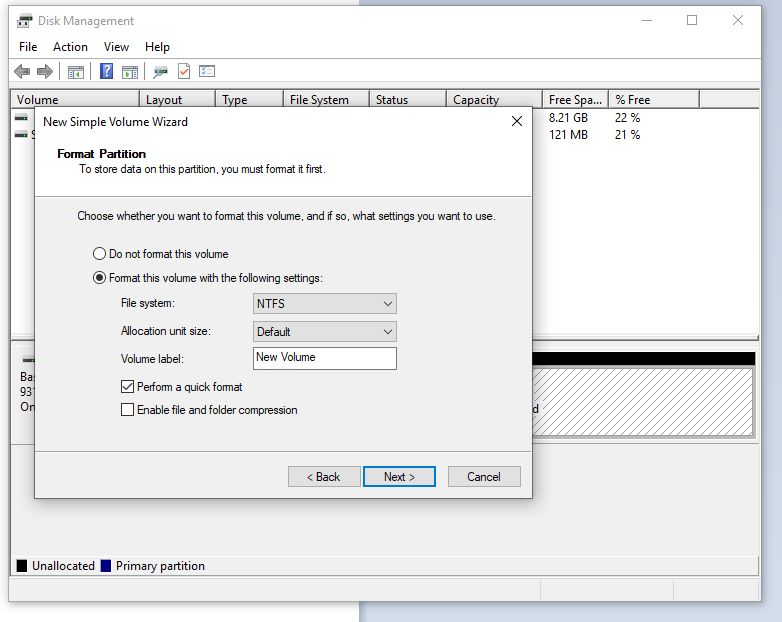The image size is (782, 622).
Task: Click the Connect/Refresh disk toolbar icon
Action: tap(160, 72)
